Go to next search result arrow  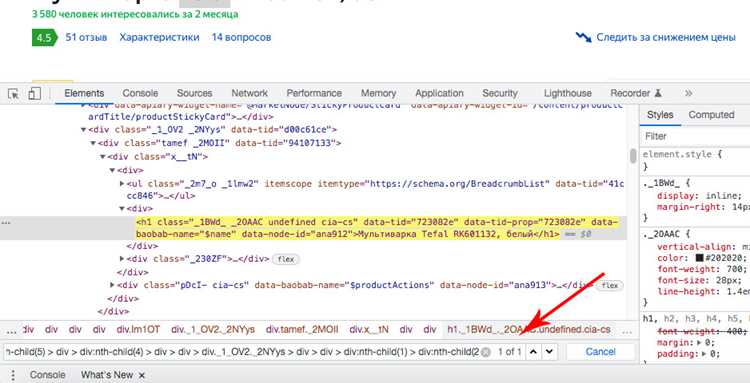pyautogui.click(x=550, y=352)
